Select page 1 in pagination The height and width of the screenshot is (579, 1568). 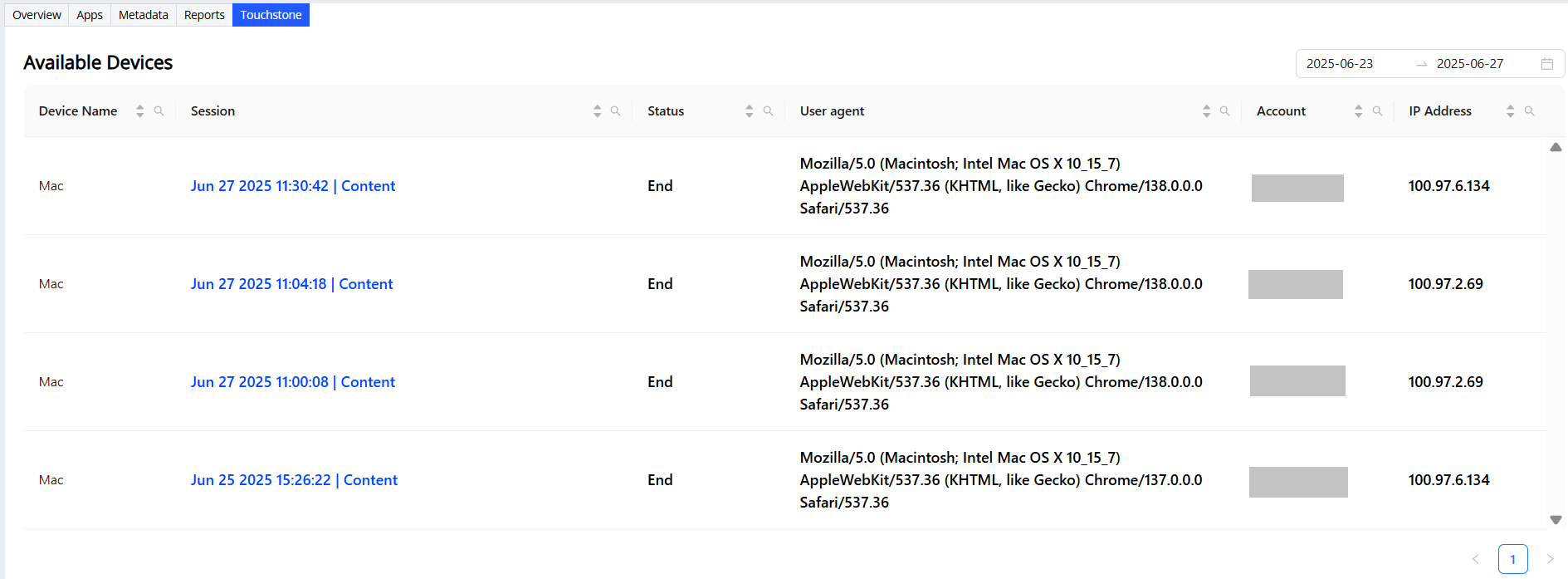[x=1512, y=559]
